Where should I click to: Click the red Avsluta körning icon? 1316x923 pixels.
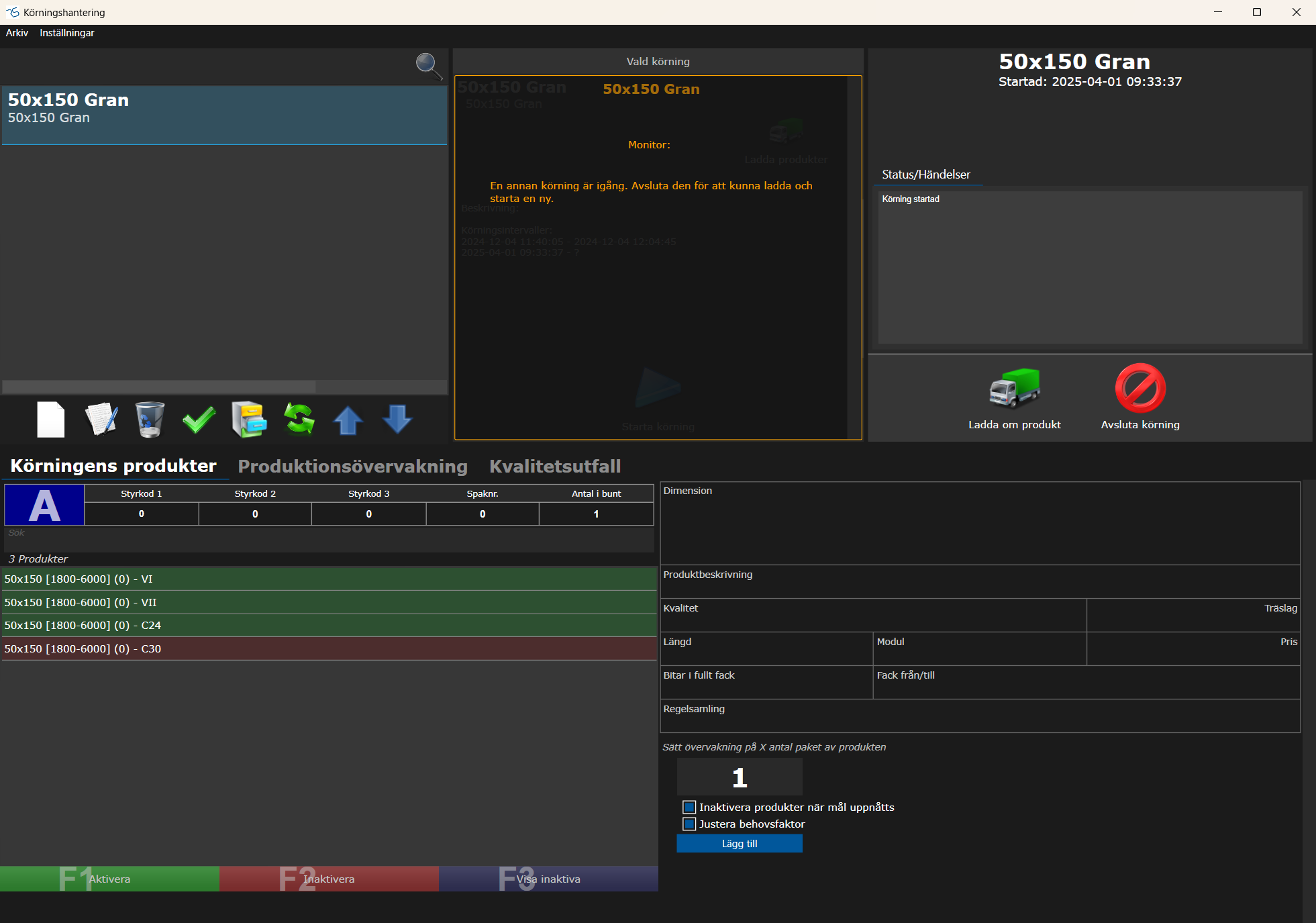pos(1140,389)
